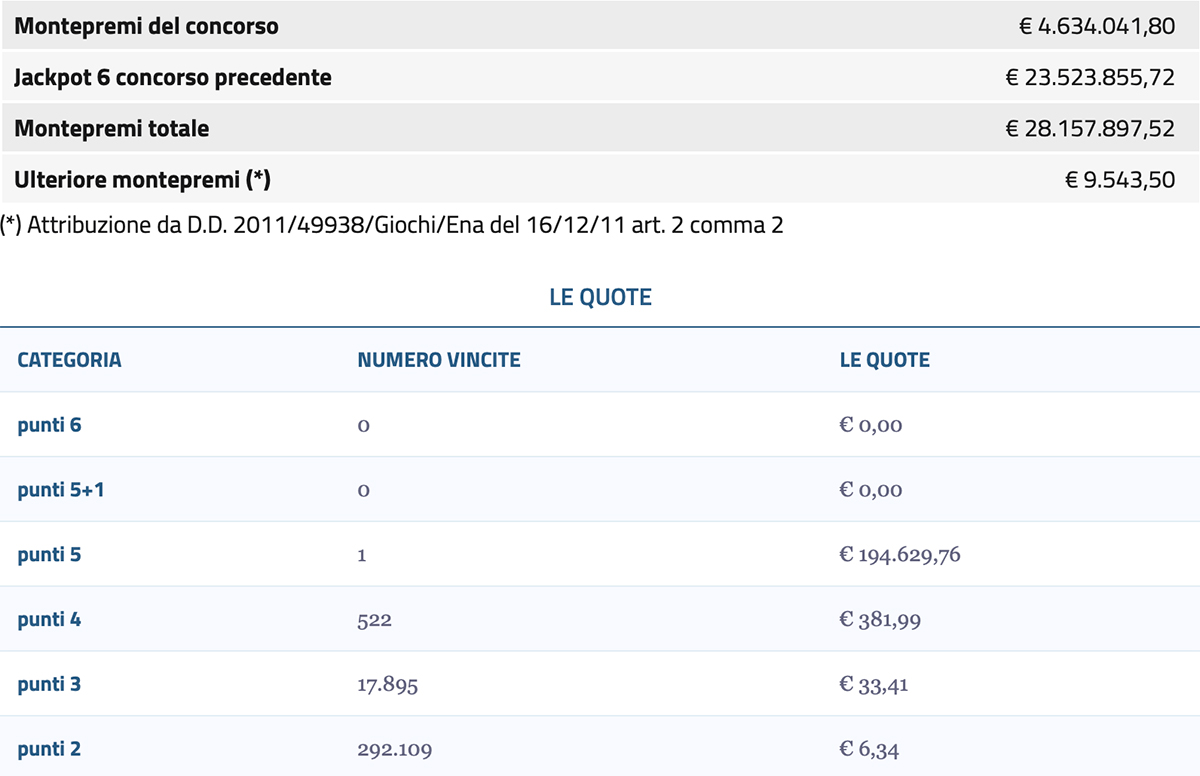
Task: Click the 'Ulteriore montepremi (*)' label
Action: pos(142,180)
